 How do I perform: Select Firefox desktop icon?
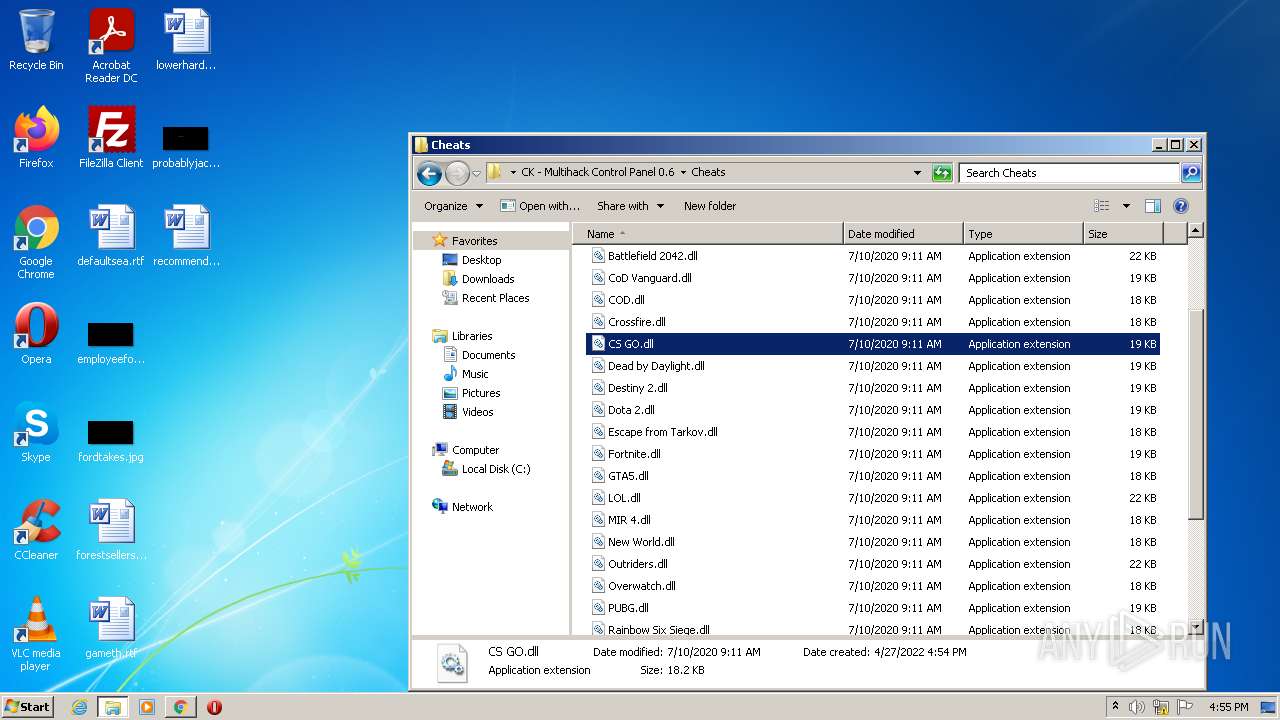[36, 138]
